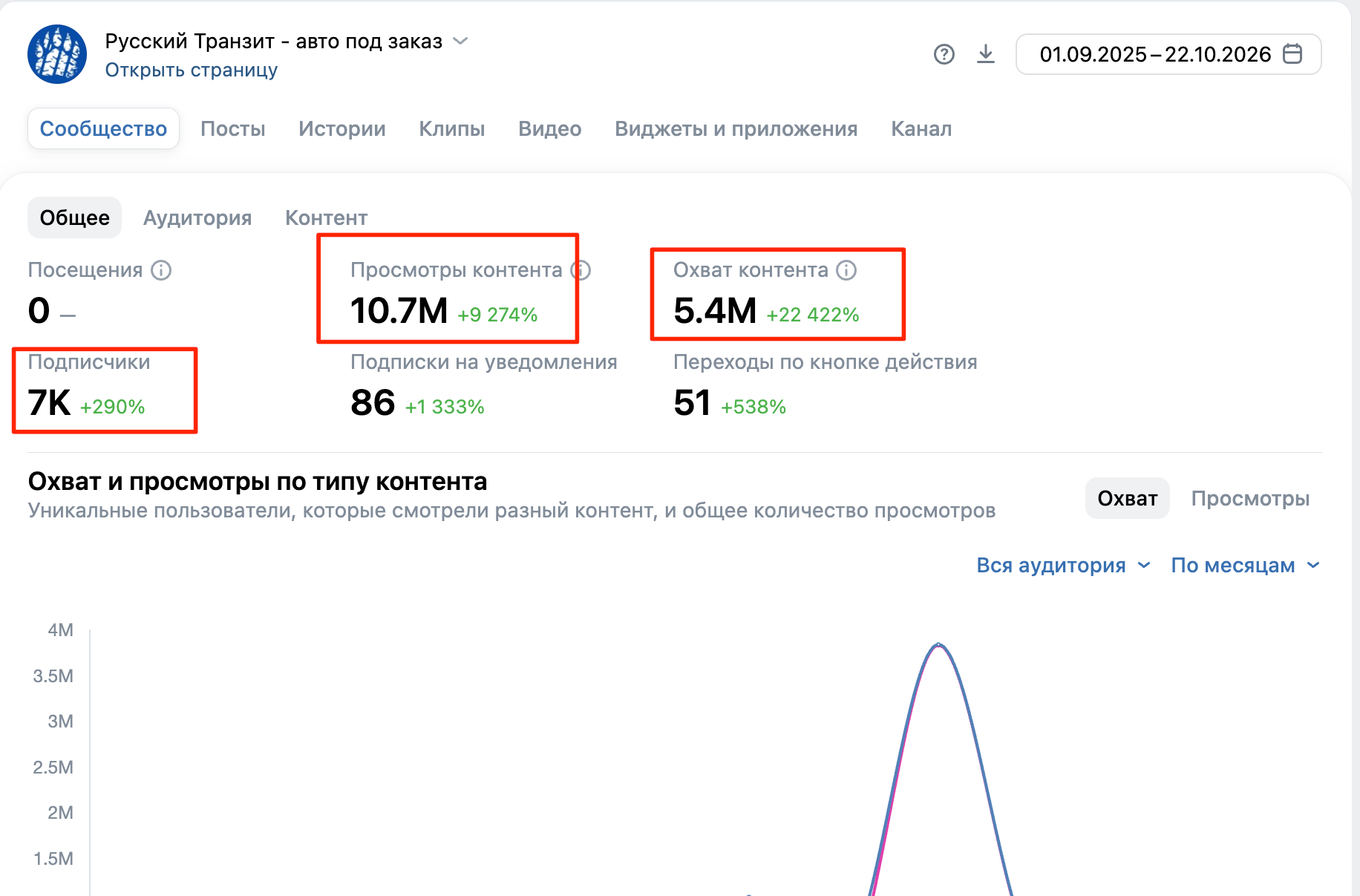Click the 10.7M content views value

click(399, 310)
